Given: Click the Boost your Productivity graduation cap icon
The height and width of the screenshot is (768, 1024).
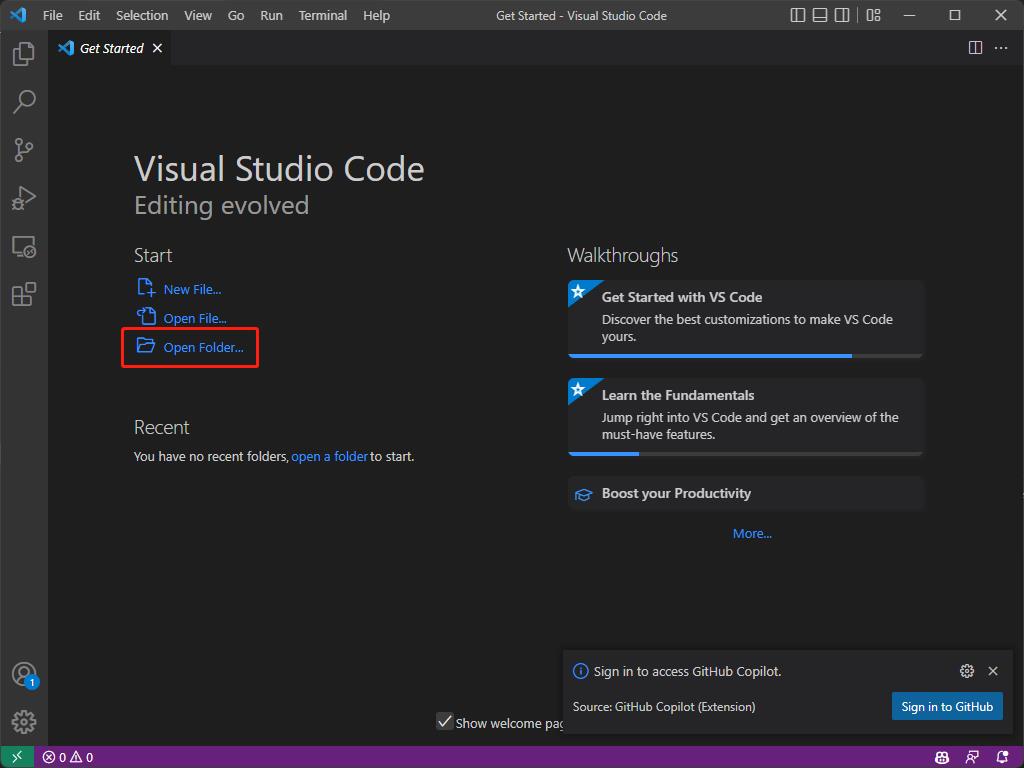Looking at the screenshot, I should (x=583, y=494).
